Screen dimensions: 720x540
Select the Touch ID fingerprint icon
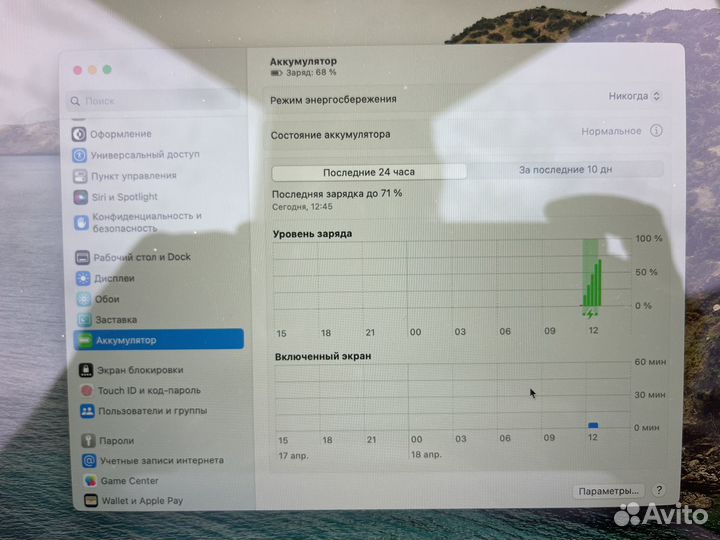tap(87, 391)
